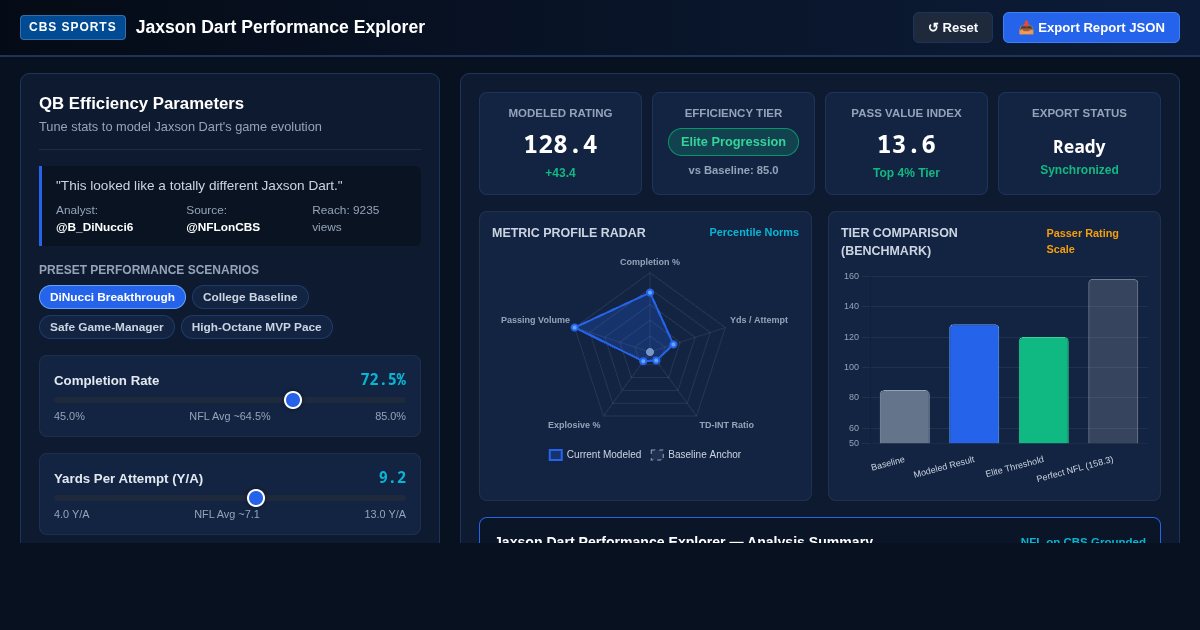Viewport: 1200px width, 630px height.
Task: Click the green Elite Threshold bar
Action: click(x=1044, y=390)
